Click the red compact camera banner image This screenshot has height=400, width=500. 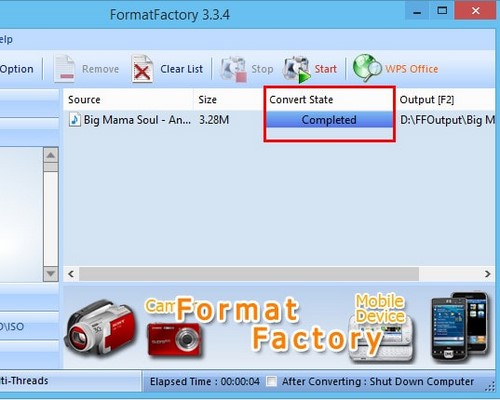[175, 339]
